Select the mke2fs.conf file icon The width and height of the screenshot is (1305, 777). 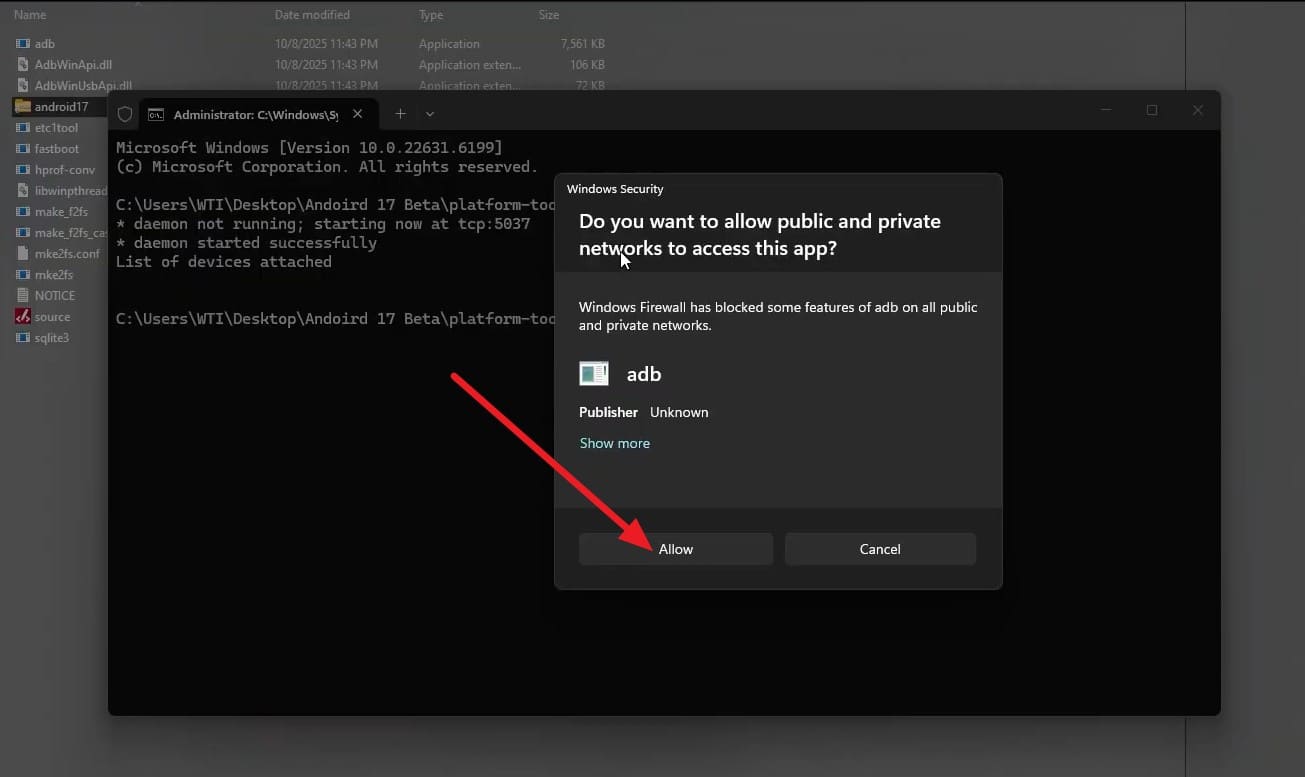[22, 254]
